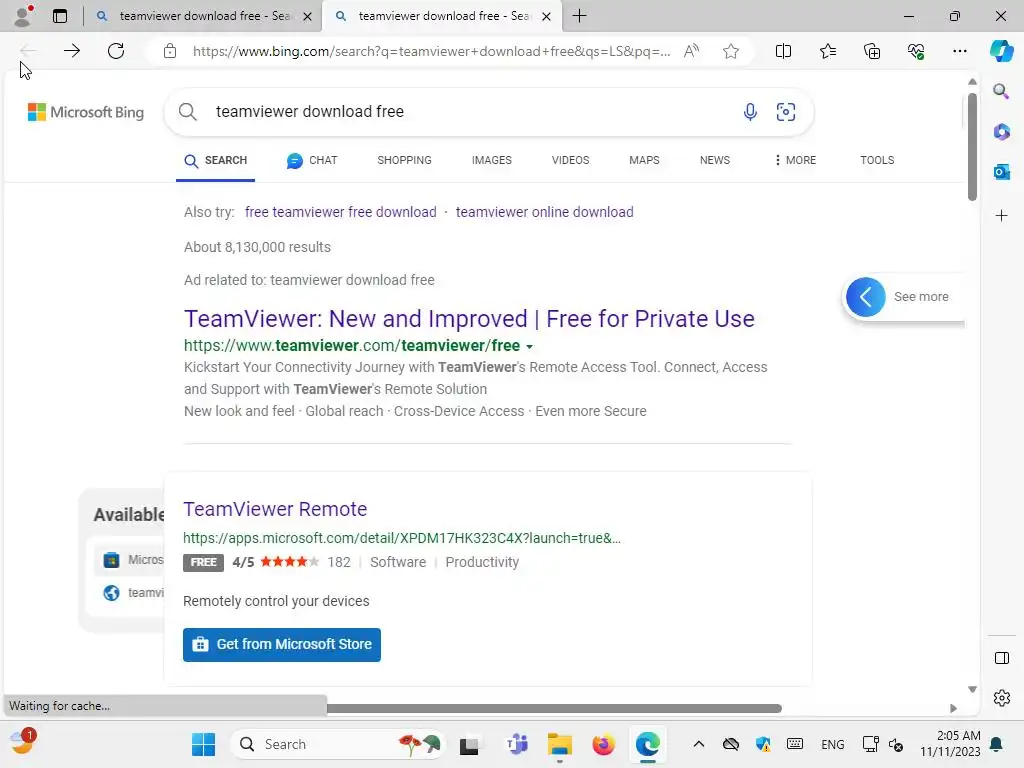Open sidebar settings gear

tap(1001, 698)
